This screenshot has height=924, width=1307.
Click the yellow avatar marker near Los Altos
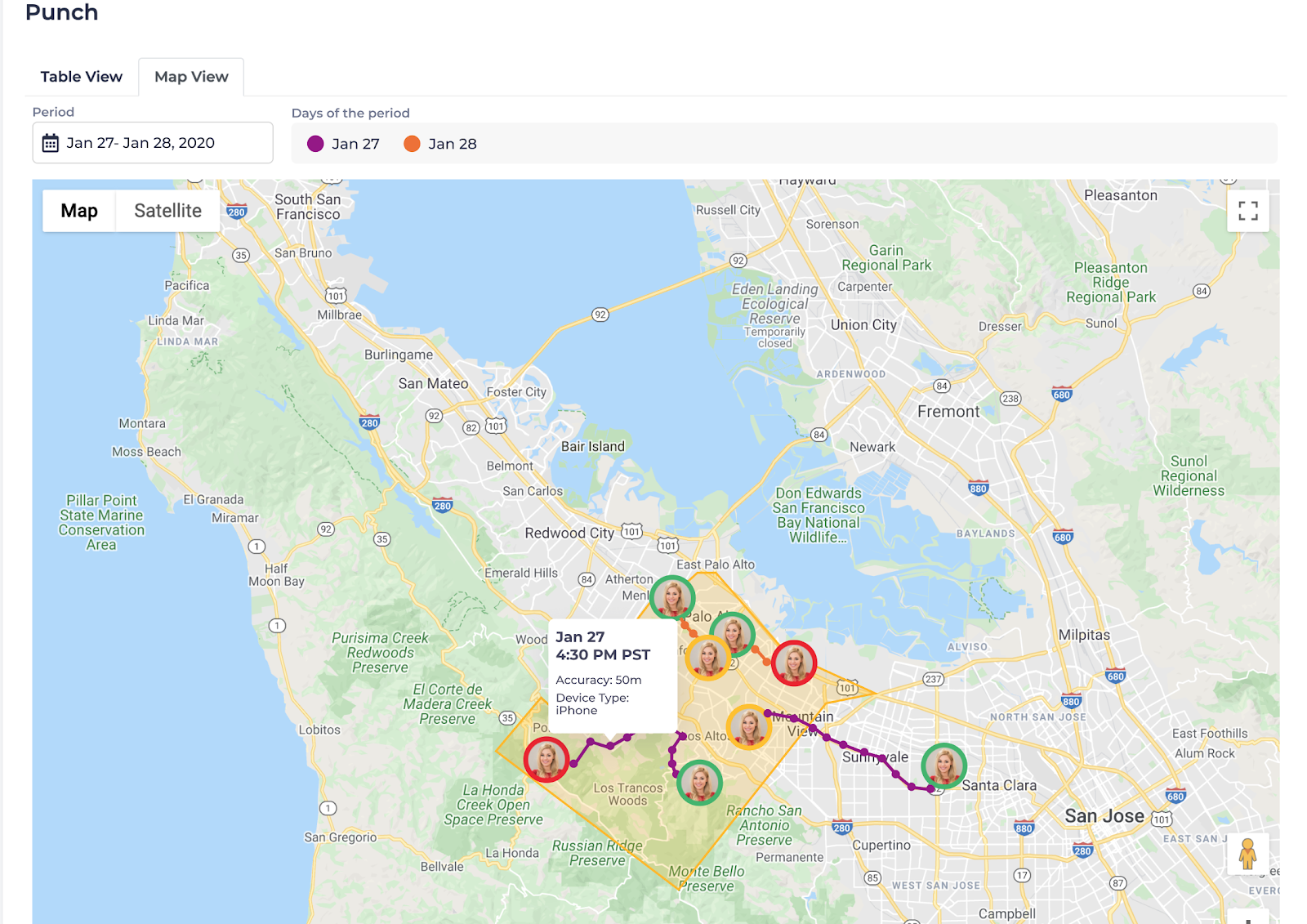749,726
